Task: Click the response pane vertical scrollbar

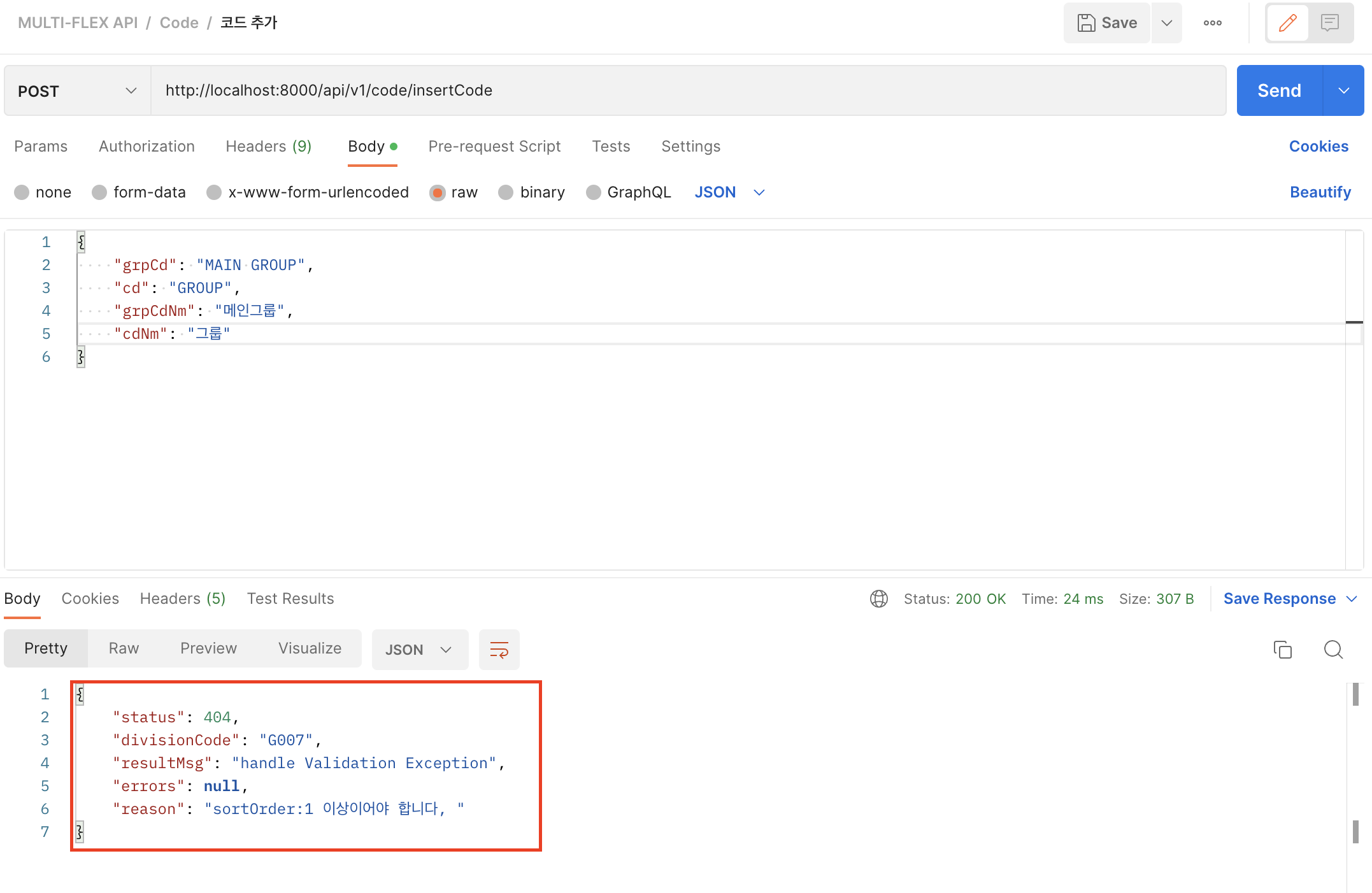Action: coord(1355,764)
